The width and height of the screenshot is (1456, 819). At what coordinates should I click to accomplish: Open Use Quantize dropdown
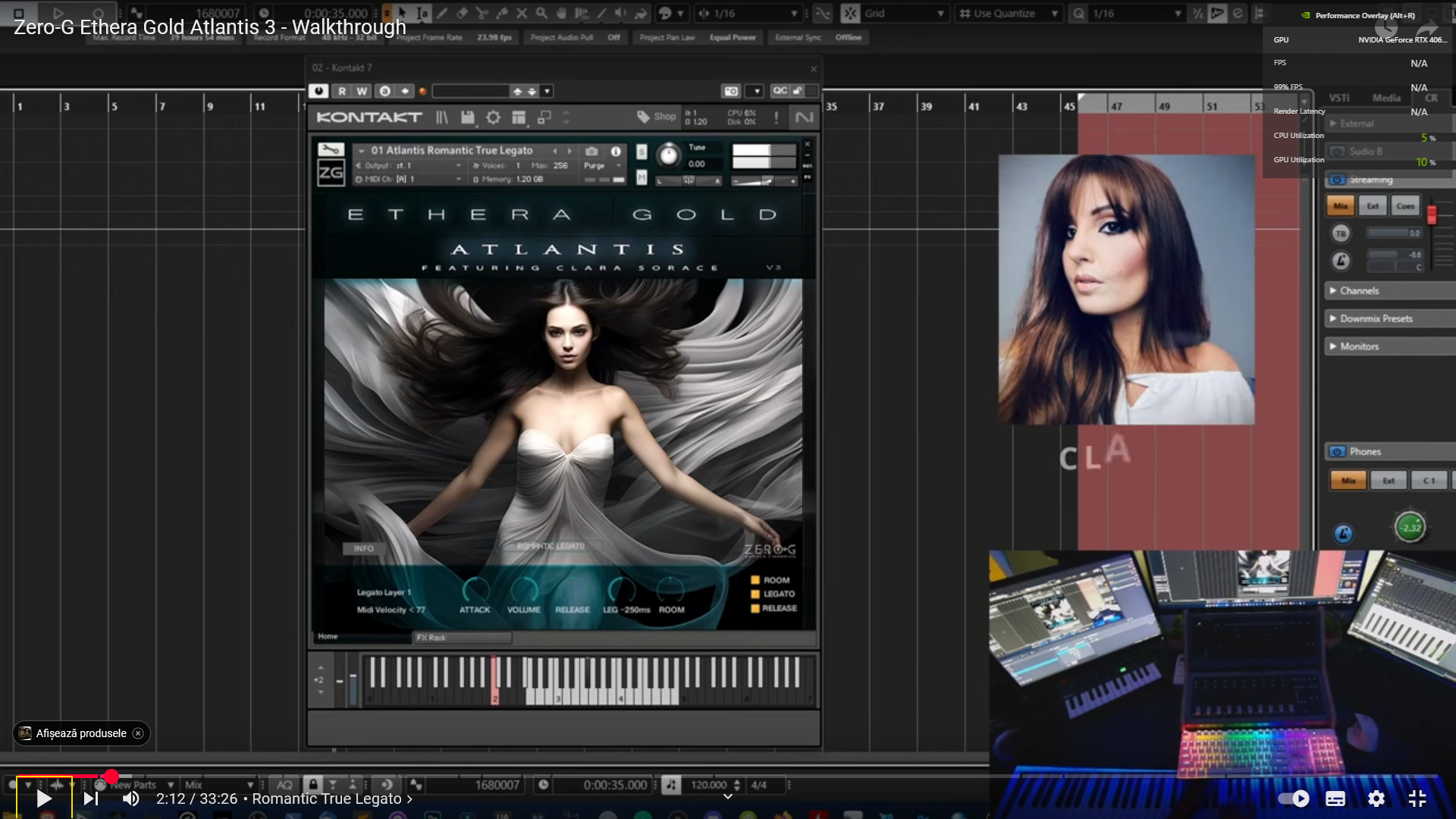point(1010,14)
